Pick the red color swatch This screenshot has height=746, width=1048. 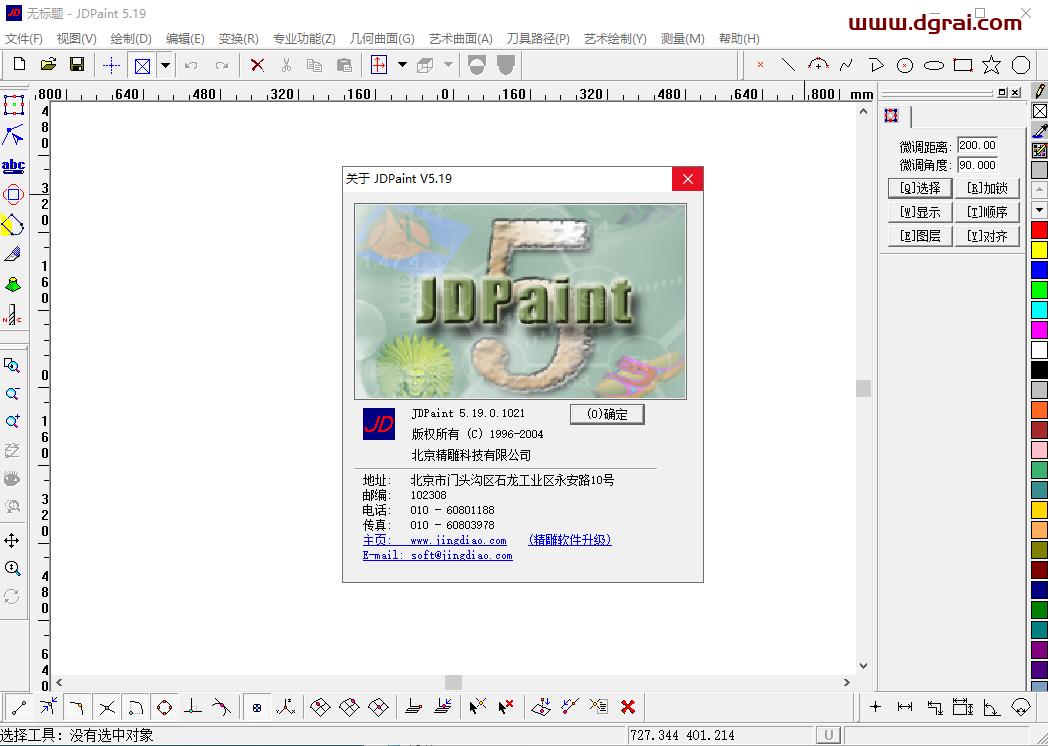click(x=1039, y=230)
